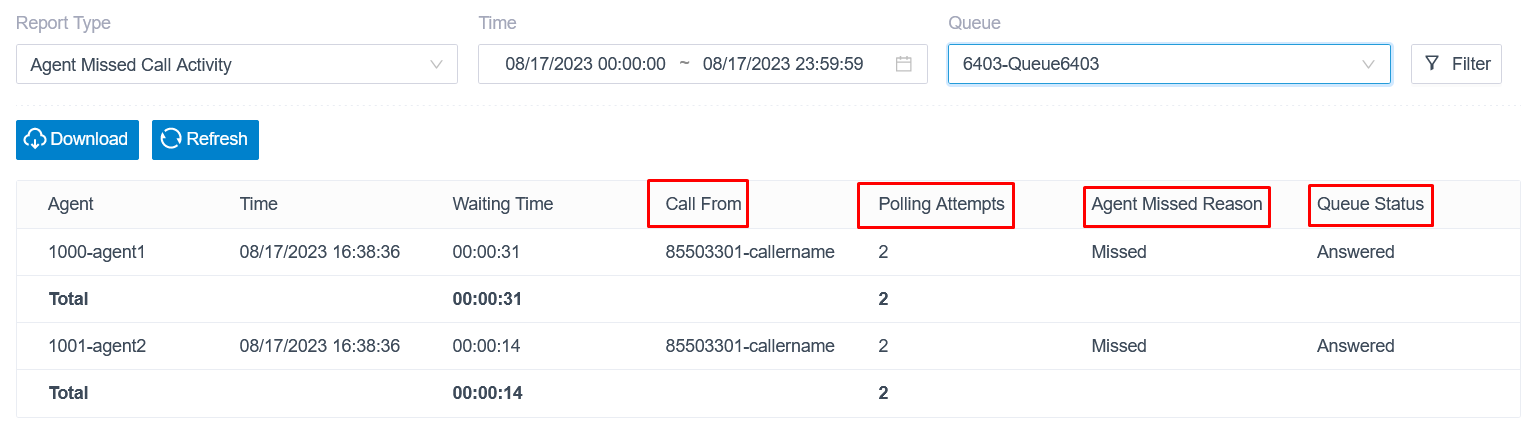The image size is (1529, 425).
Task: Click the start date 08/17/2023 00:00:00
Action: [585, 64]
